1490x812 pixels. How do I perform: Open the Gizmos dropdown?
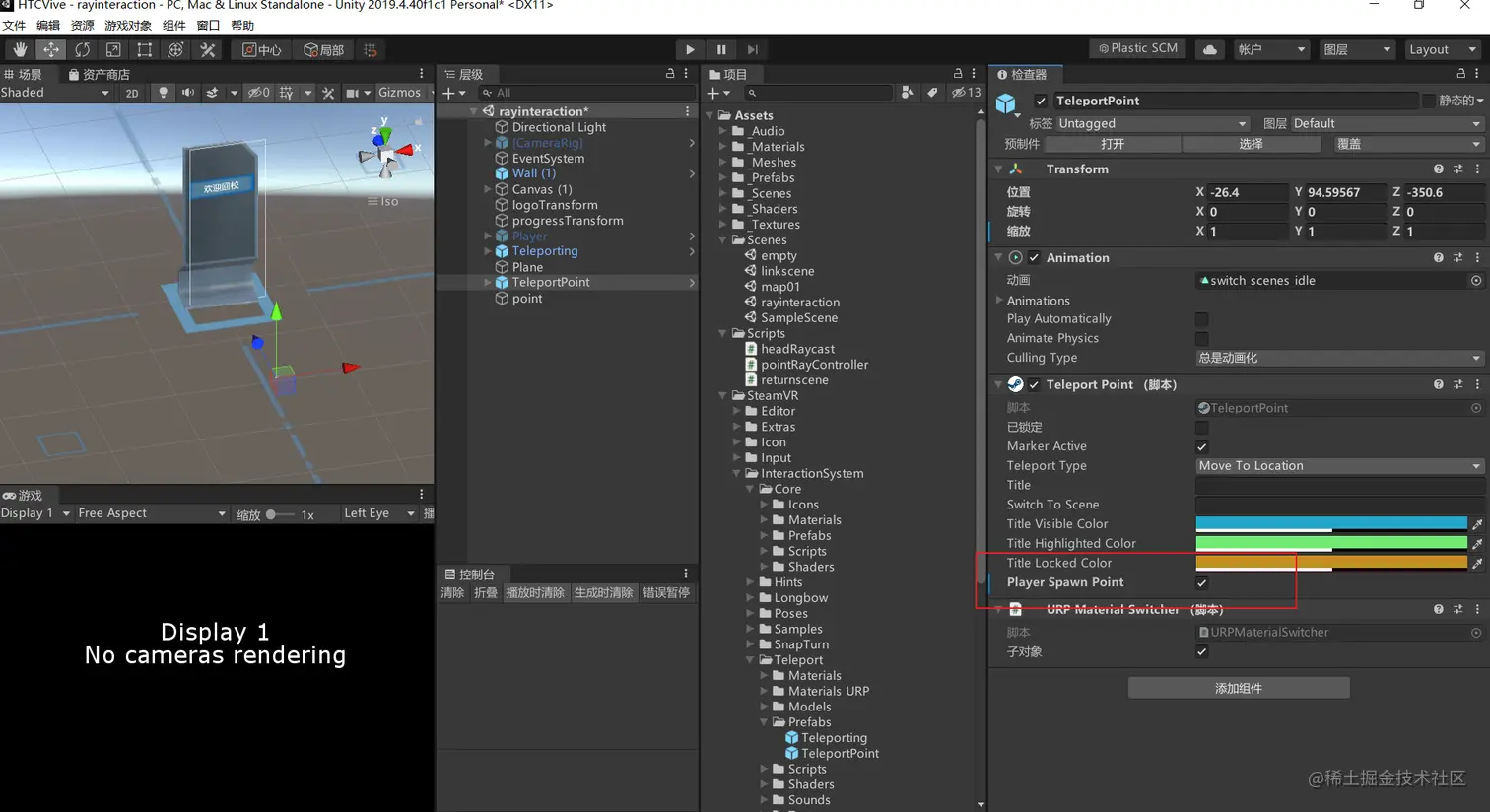point(404,93)
